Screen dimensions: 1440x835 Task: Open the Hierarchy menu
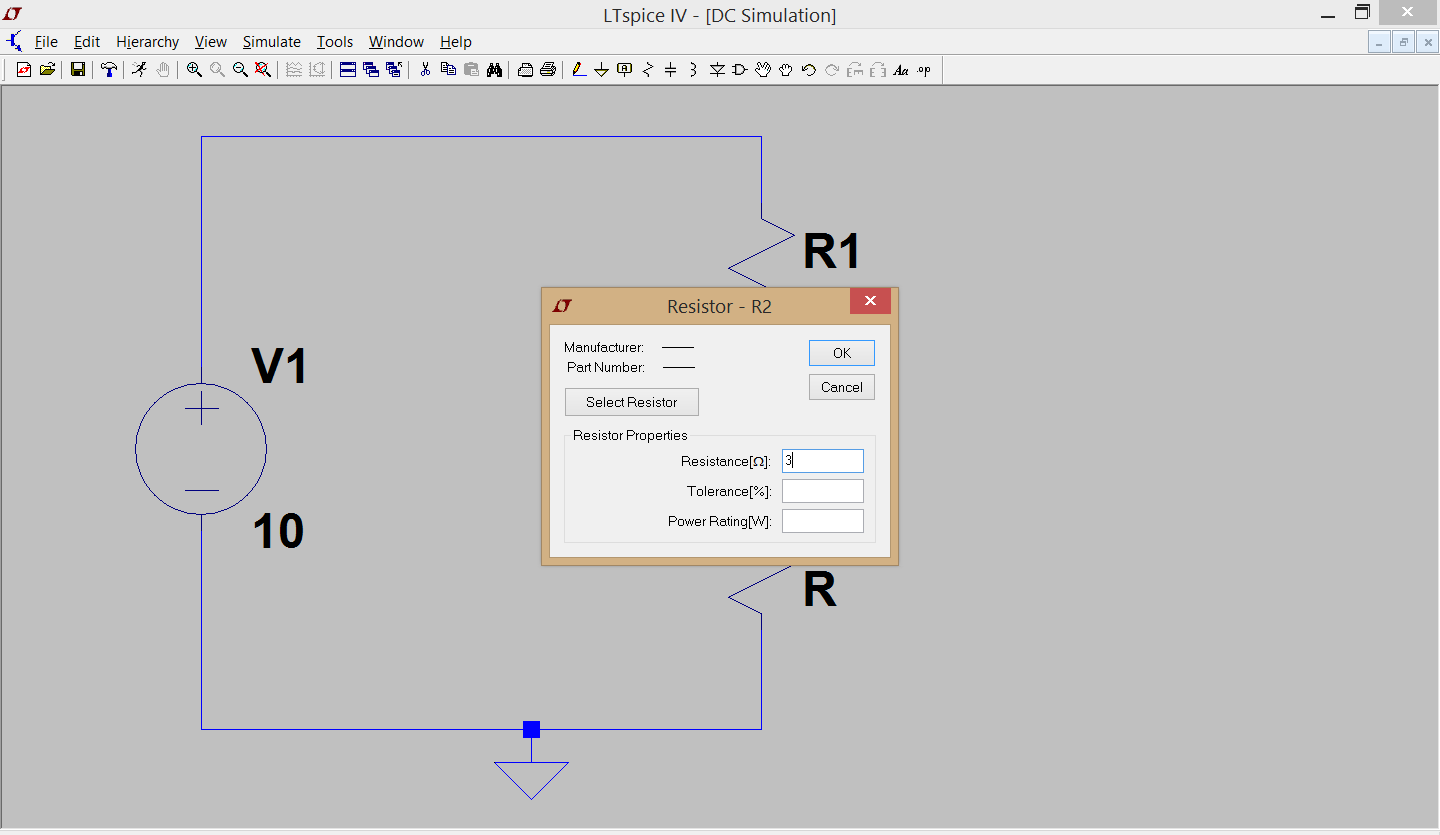click(147, 42)
